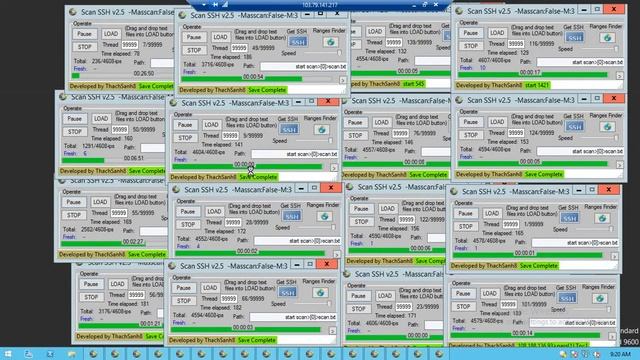This screenshot has width=640, height=360.
Task: Expand arrow beside progress bar in elapsed 129 window
Action: click(620, 76)
